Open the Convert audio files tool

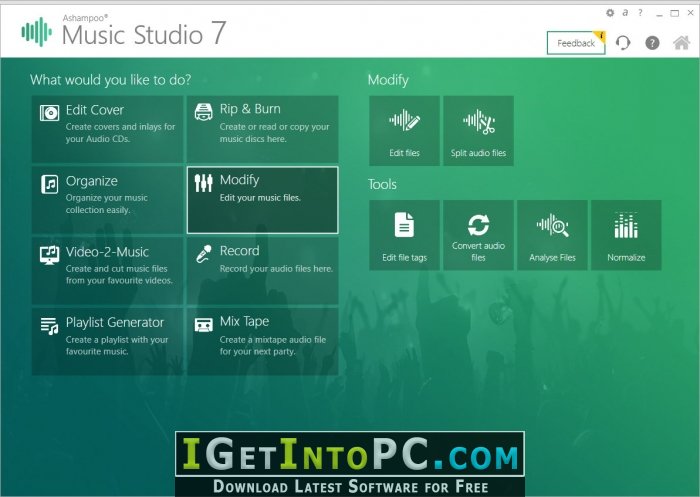coord(478,235)
